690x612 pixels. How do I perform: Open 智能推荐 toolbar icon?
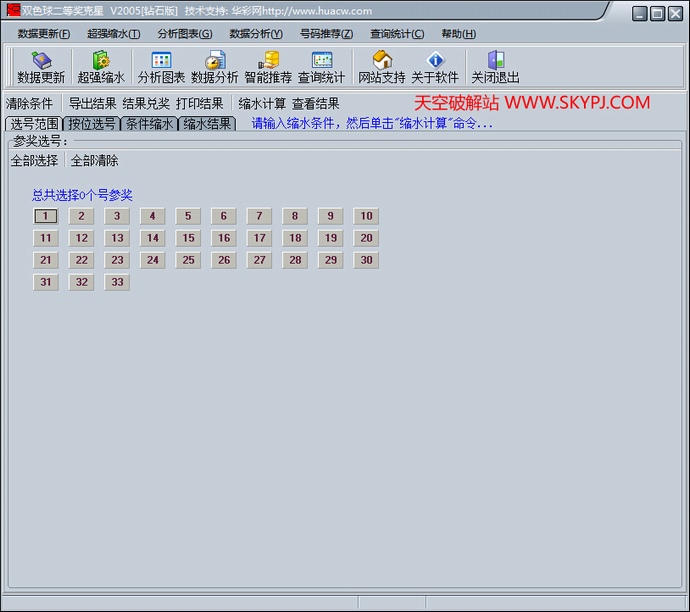point(268,67)
